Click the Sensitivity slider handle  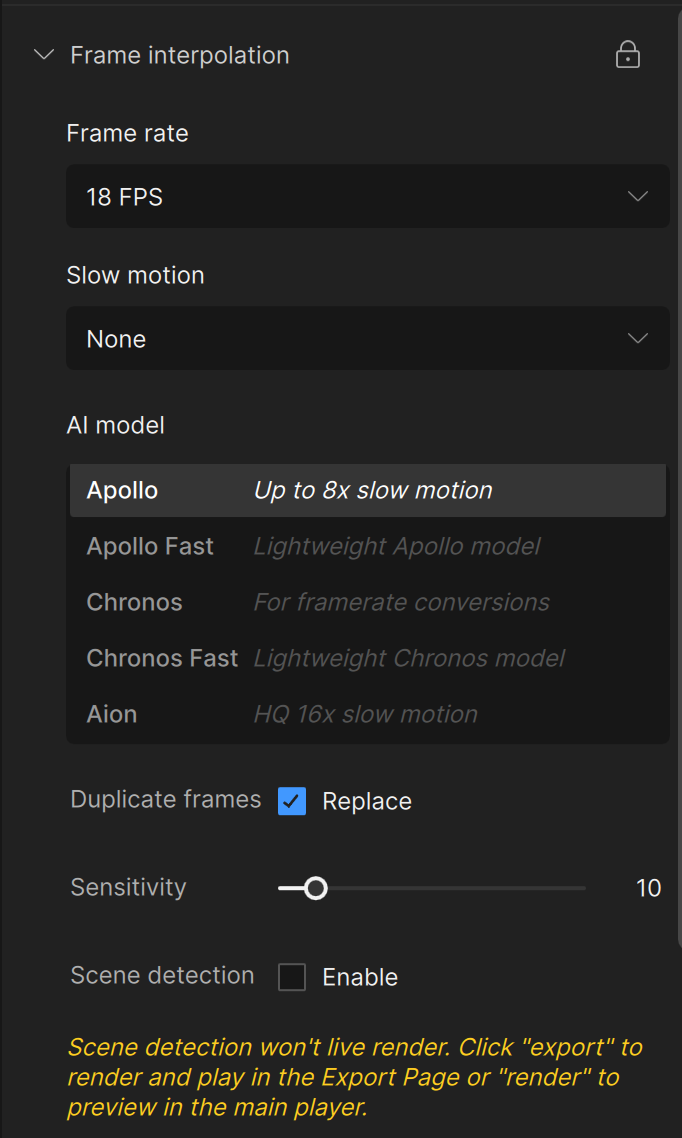(x=315, y=888)
